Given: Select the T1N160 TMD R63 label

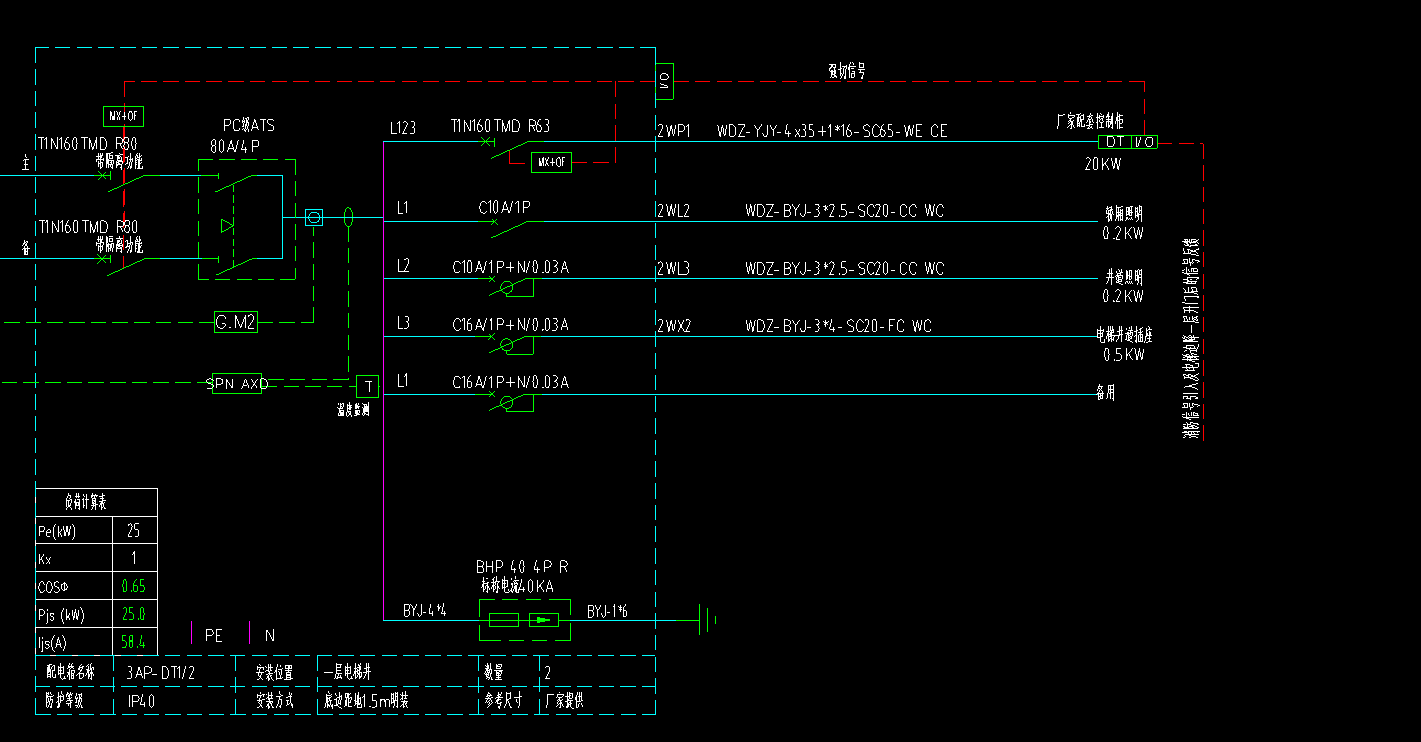Looking at the screenshot, I should pos(500,126).
